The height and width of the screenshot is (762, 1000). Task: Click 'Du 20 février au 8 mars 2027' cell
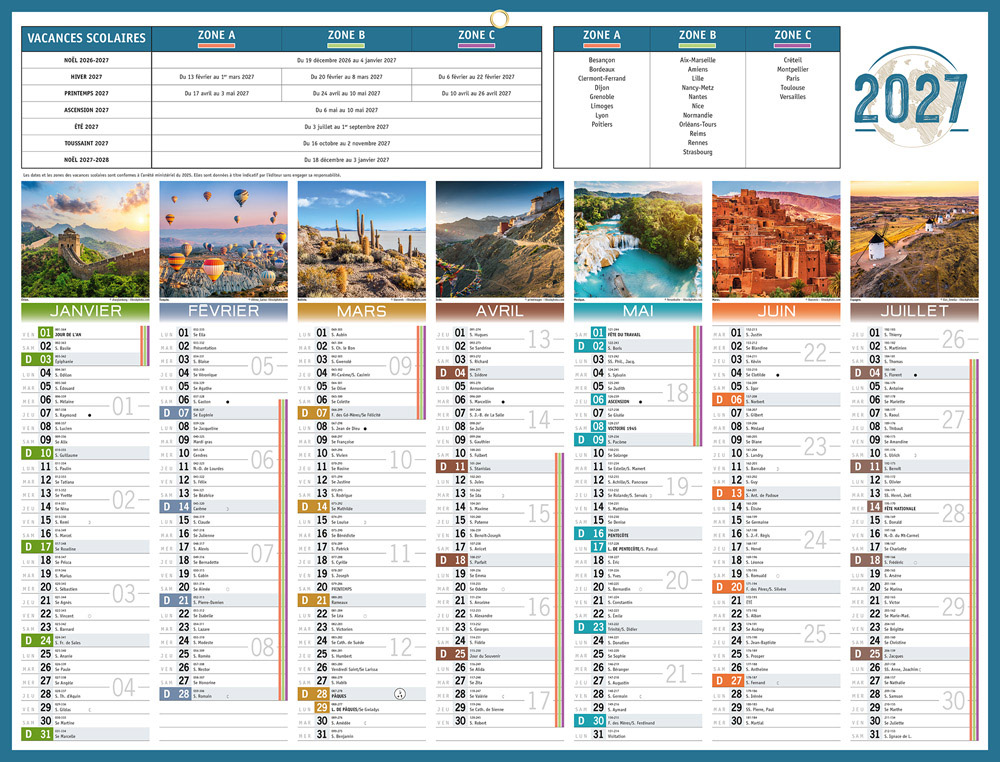346,77
